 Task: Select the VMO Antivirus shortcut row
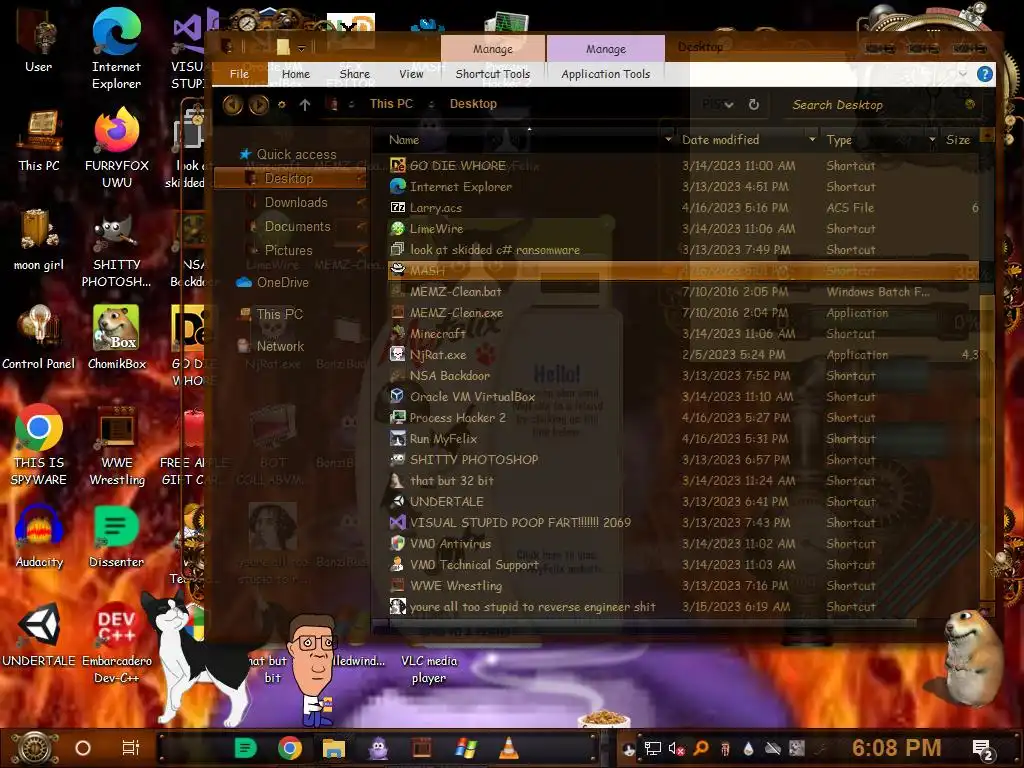point(683,543)
